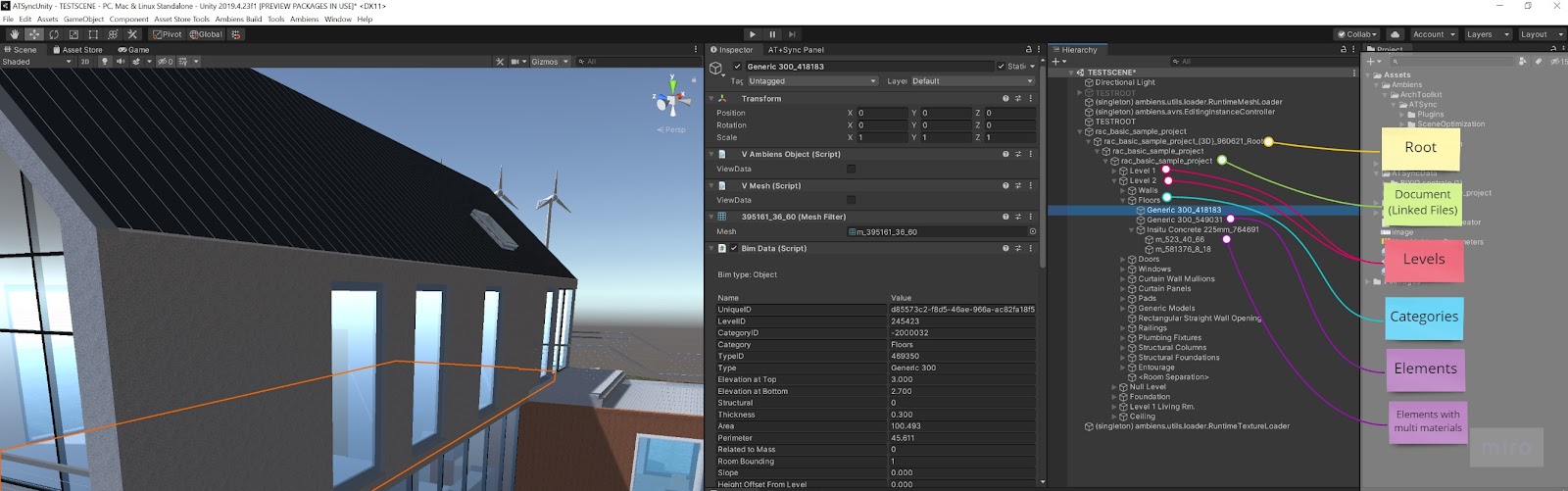Uncheck the GameObject active checkbox
1568x491 pixels.
[737, 67]
